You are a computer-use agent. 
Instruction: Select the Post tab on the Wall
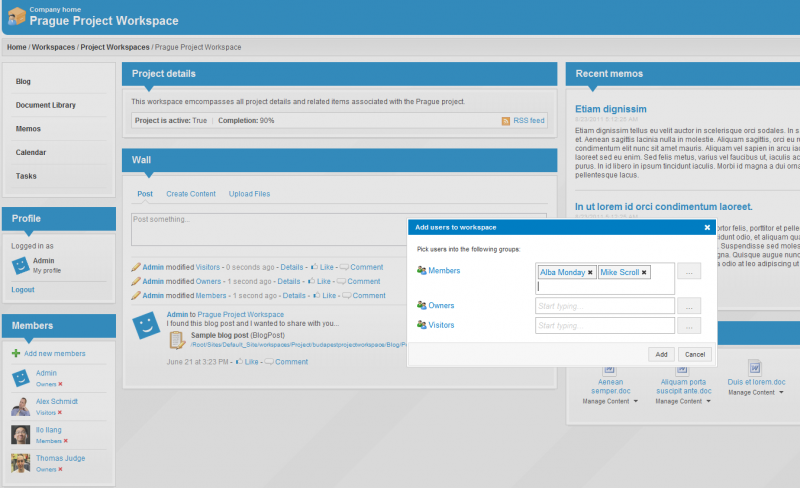pos(145,194)
